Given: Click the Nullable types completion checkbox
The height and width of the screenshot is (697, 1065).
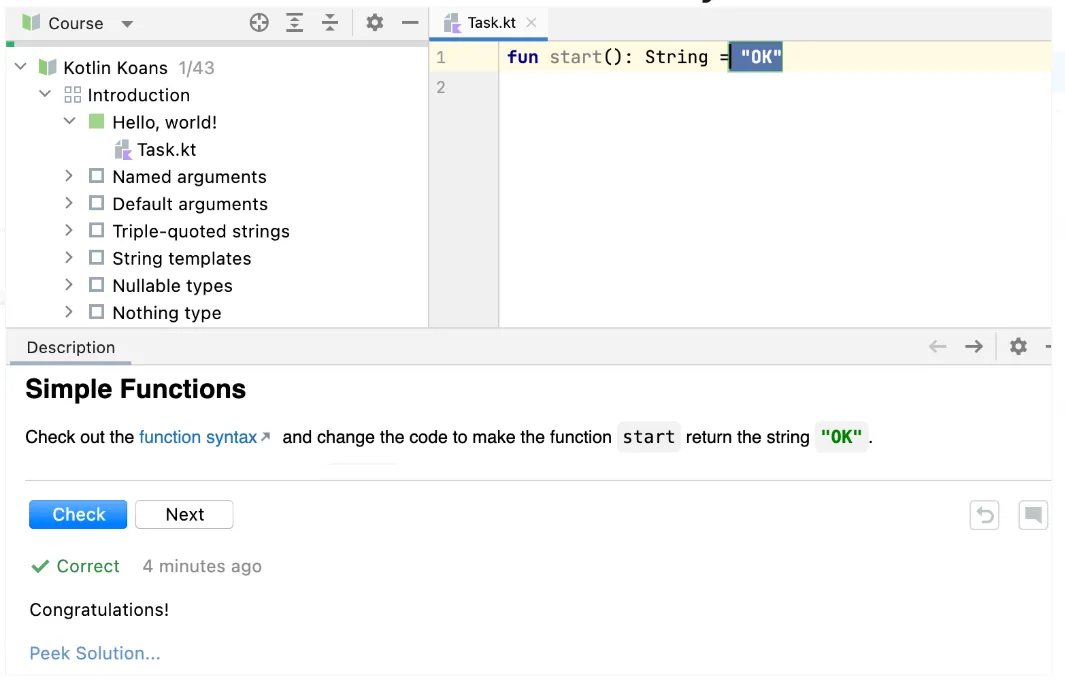Looking at the screenshot, I should 96,285.
